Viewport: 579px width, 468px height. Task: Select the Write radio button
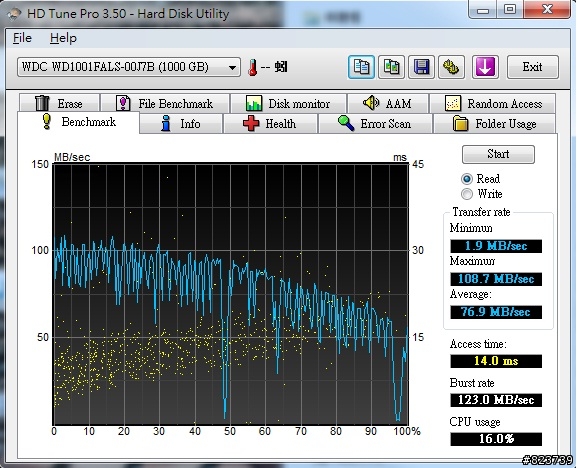(x=467, y=194)
